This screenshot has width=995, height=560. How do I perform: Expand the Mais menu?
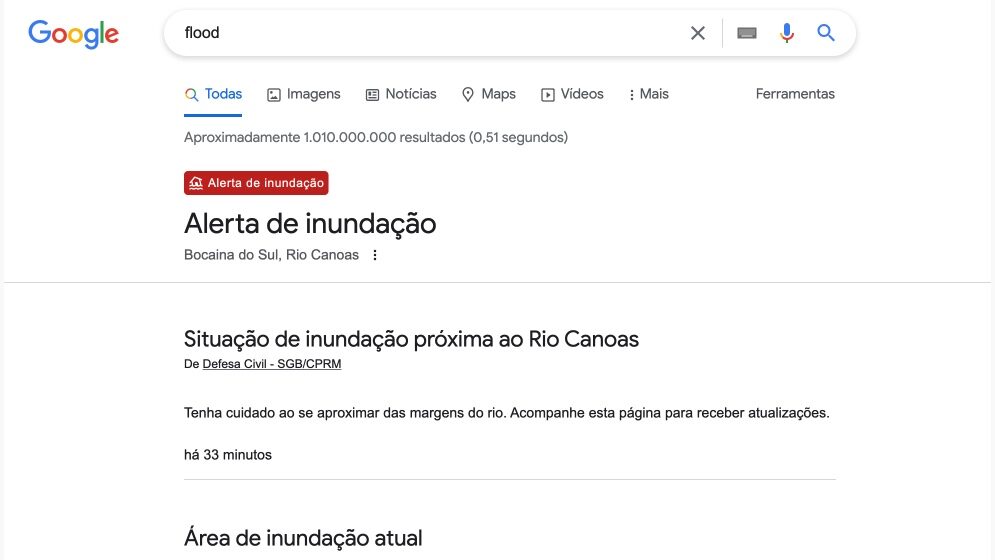pyautogui.click(x=648, y=94)
